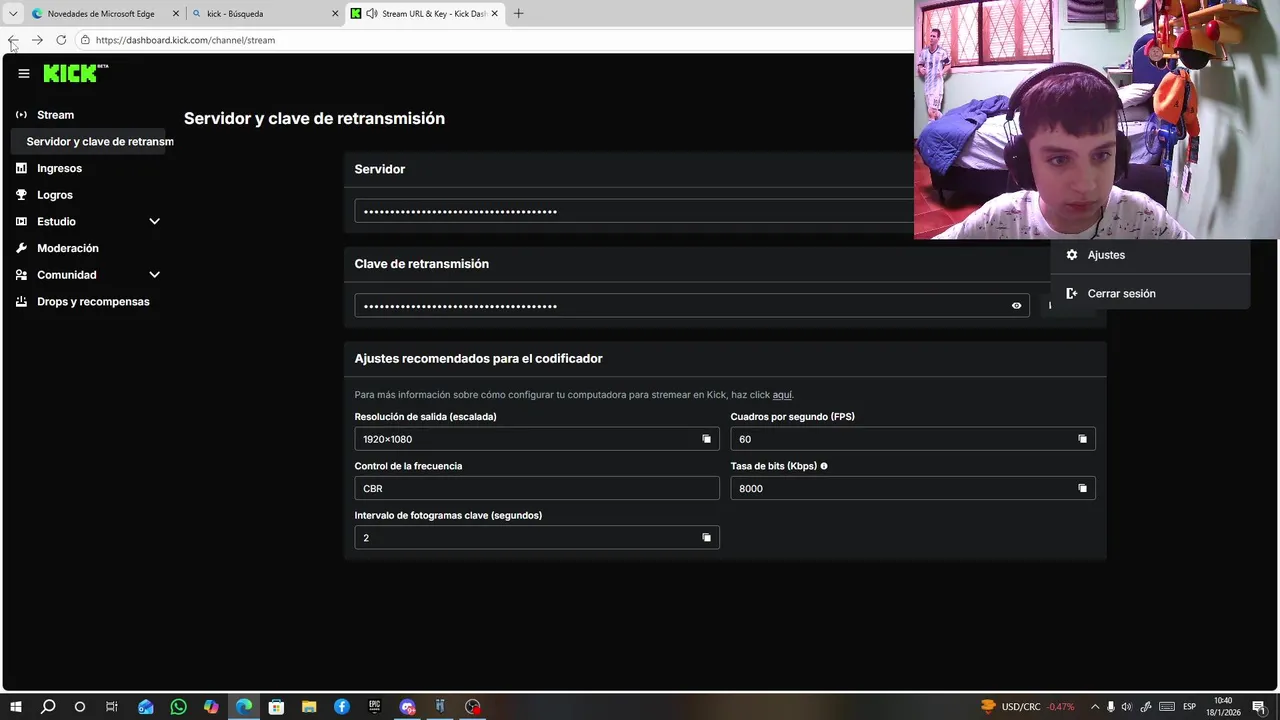
Task: Expand the Comunidad sidebar section chevron
Action: click(x=154, y=274)
